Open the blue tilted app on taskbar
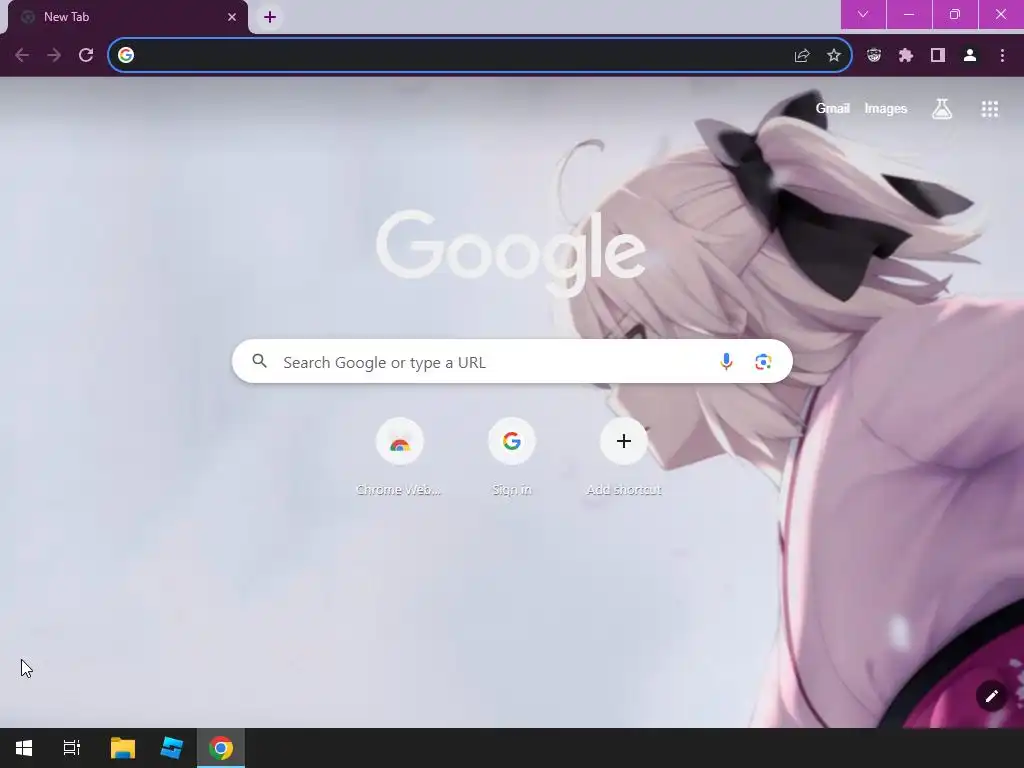Viewport: 1024px width, 768px height. pos(172,748)
